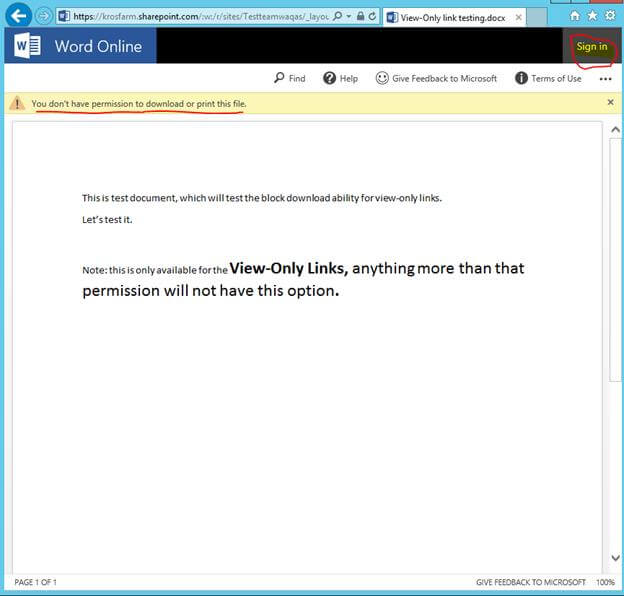Dismiss the permission warning bar
624x596 pixels.
[x=610, y=102]
